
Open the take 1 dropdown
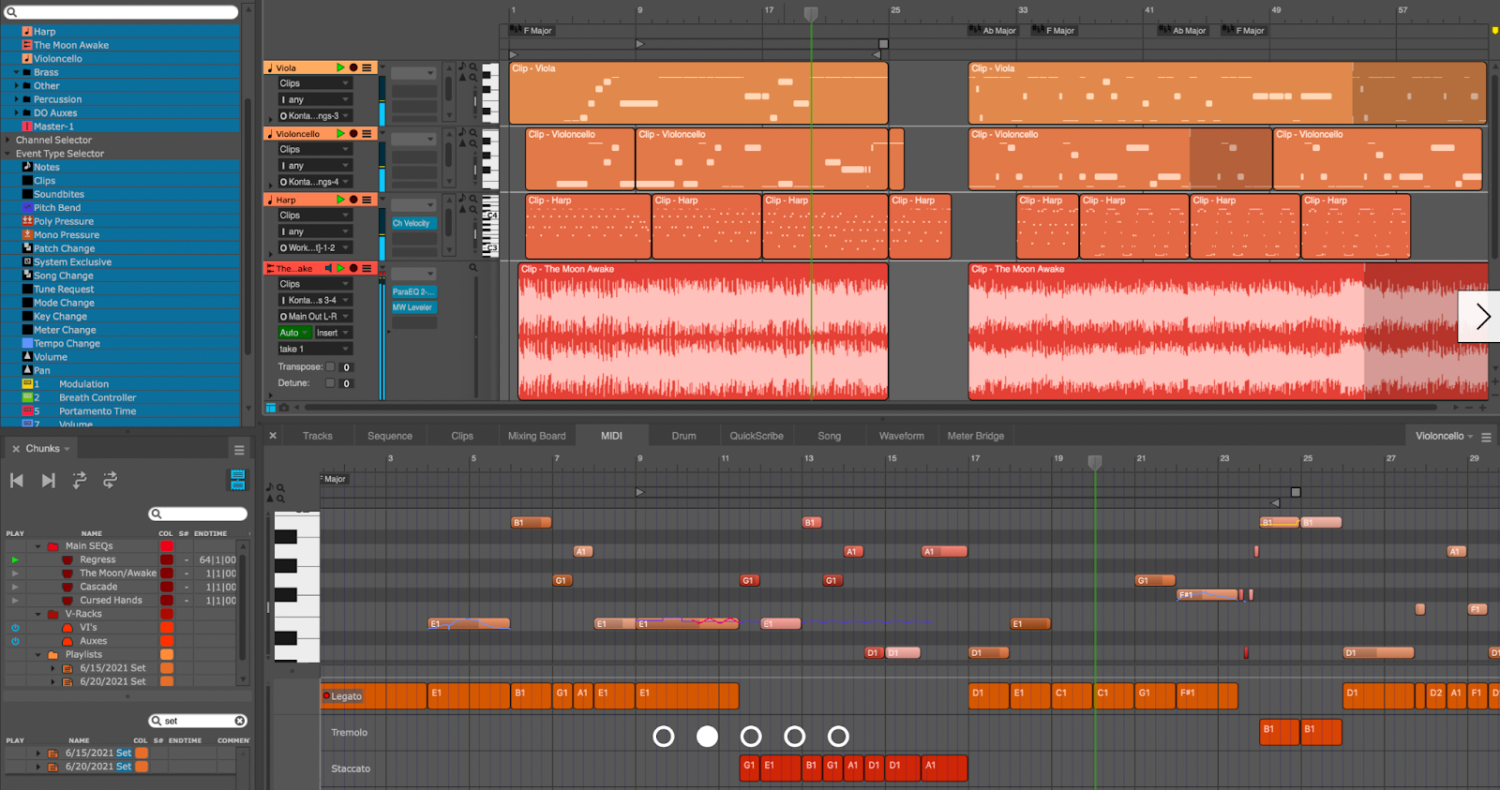pos(314,349)
